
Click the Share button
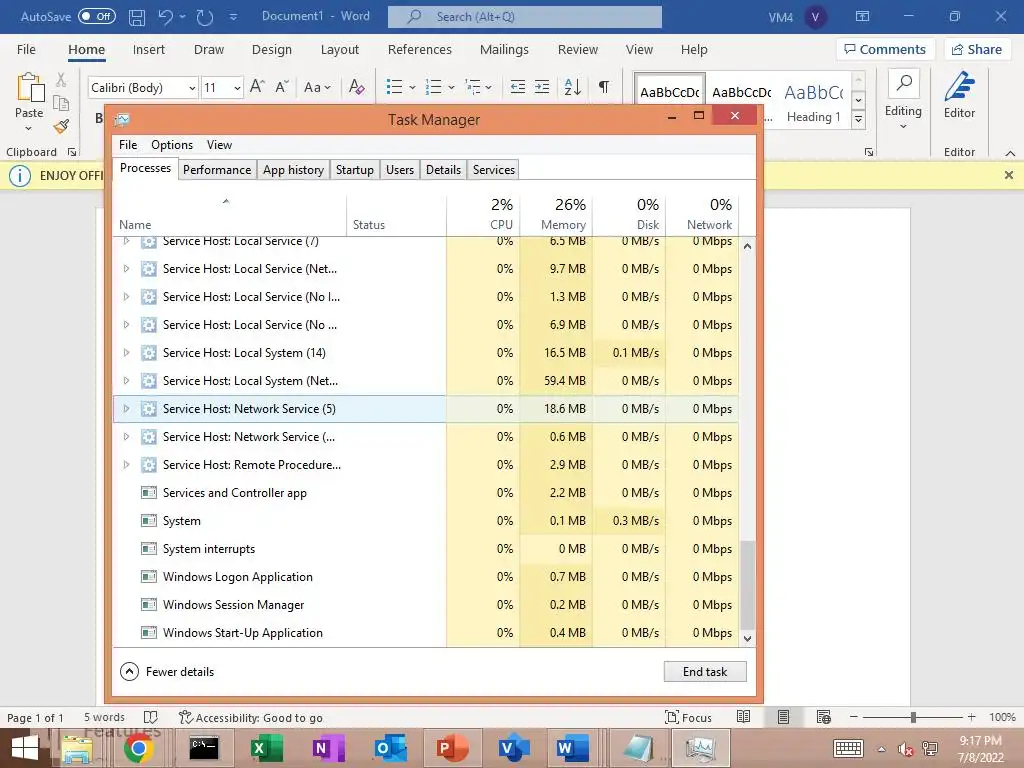[977, 50]
